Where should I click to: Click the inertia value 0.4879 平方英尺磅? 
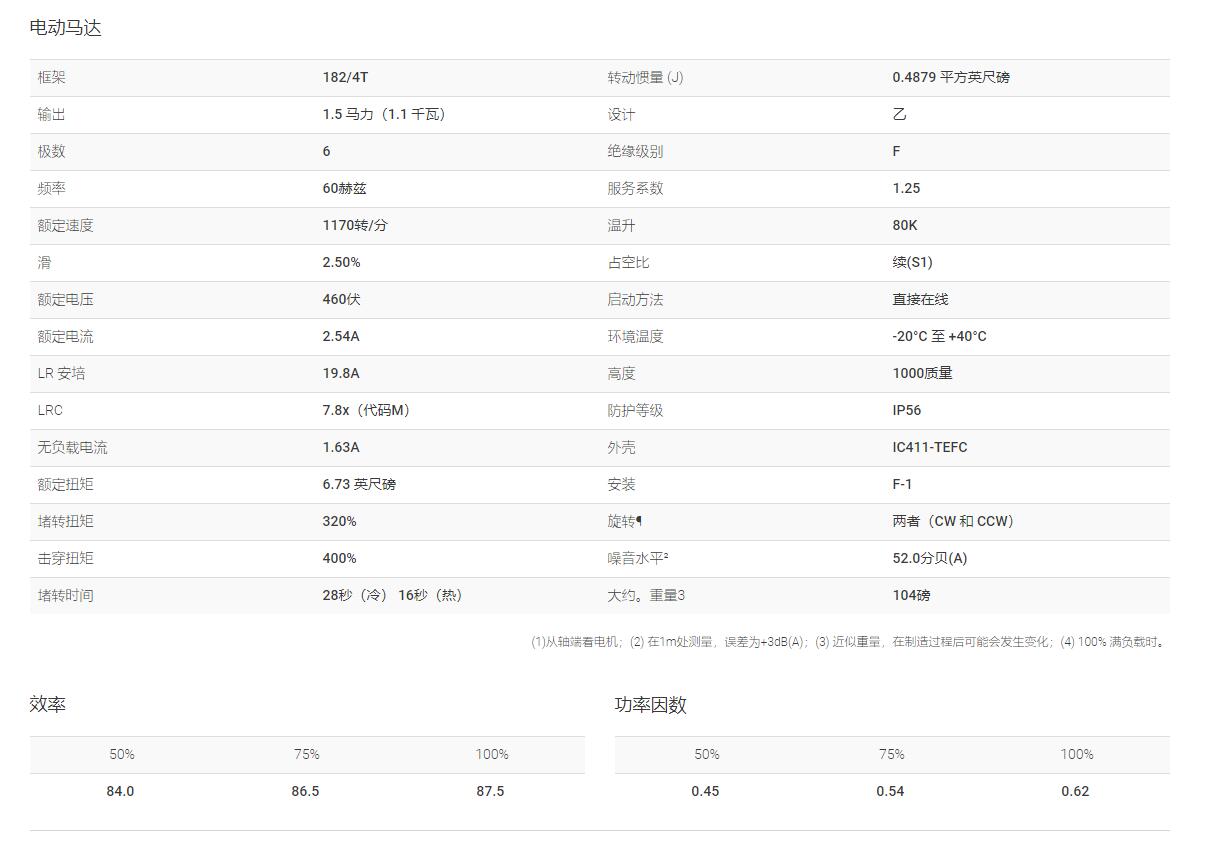tap(951, 77)
